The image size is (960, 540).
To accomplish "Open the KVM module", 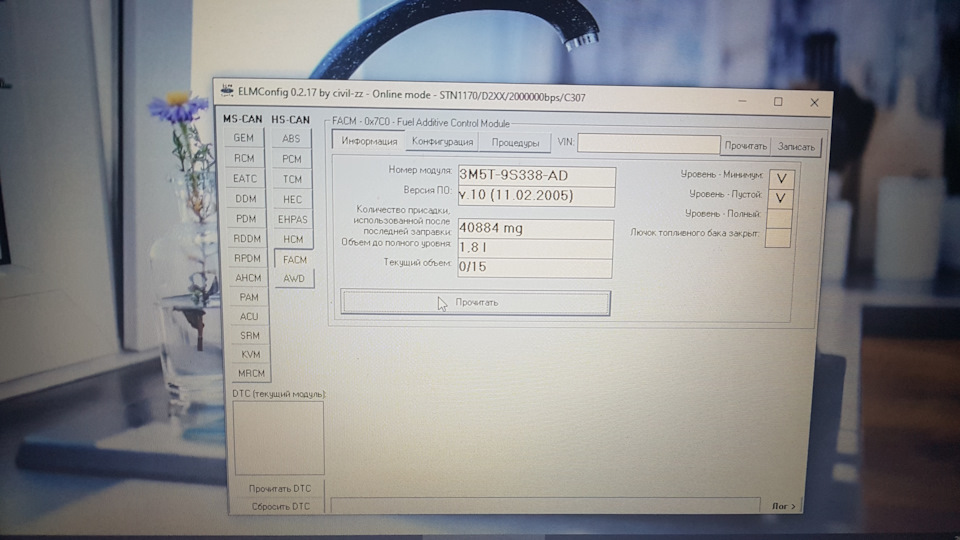I will pyautogui.click(x=250, y=354).
